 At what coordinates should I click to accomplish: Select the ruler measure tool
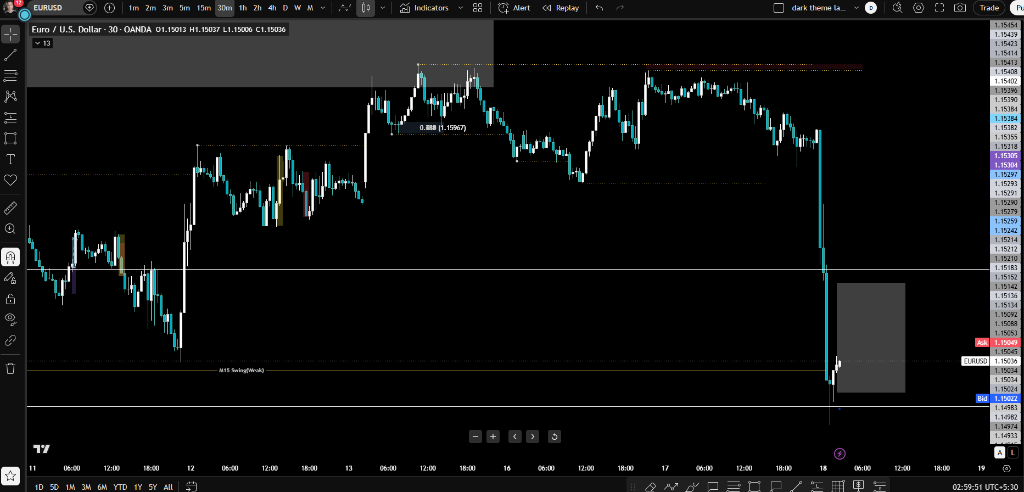(10, 208)
